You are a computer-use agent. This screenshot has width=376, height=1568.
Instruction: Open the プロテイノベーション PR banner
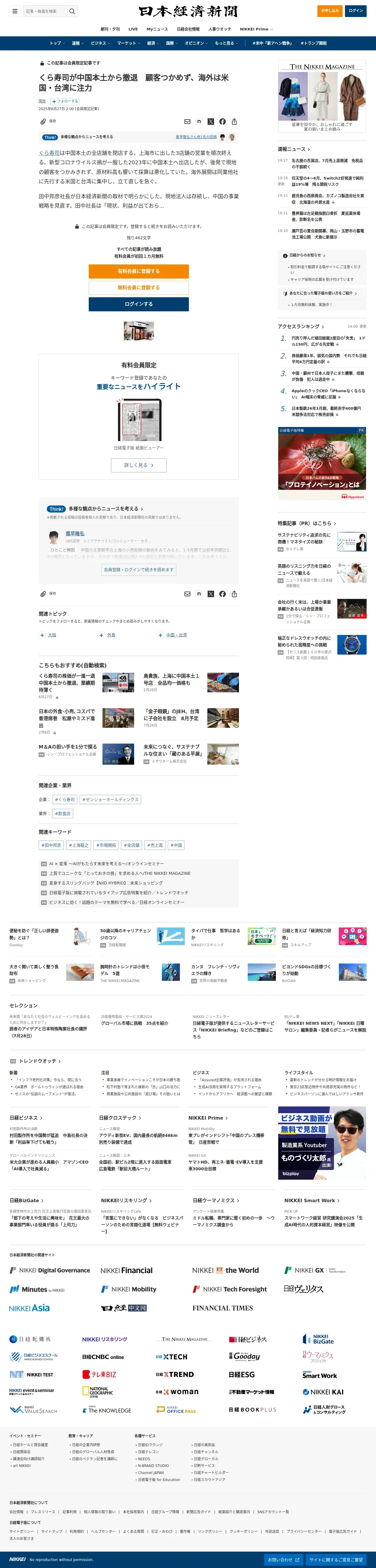click(x=322, y=463)
